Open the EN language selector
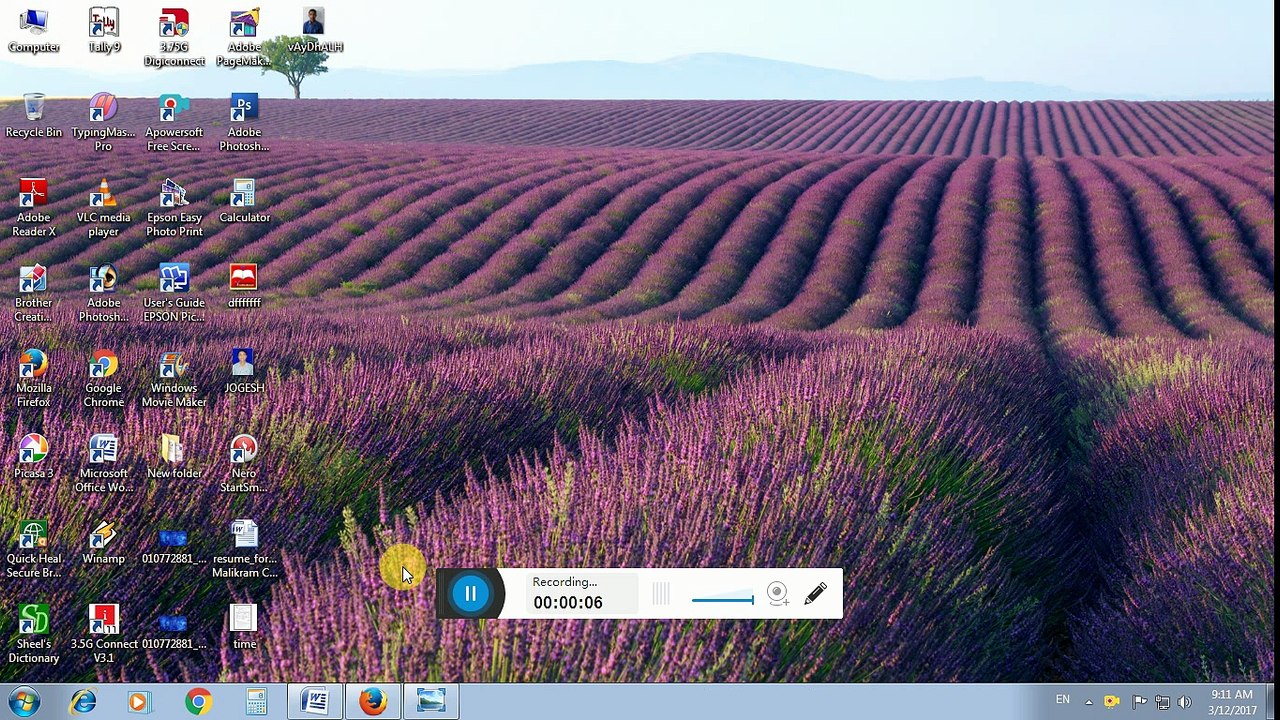The image size is (1280, 720). 1062,700
